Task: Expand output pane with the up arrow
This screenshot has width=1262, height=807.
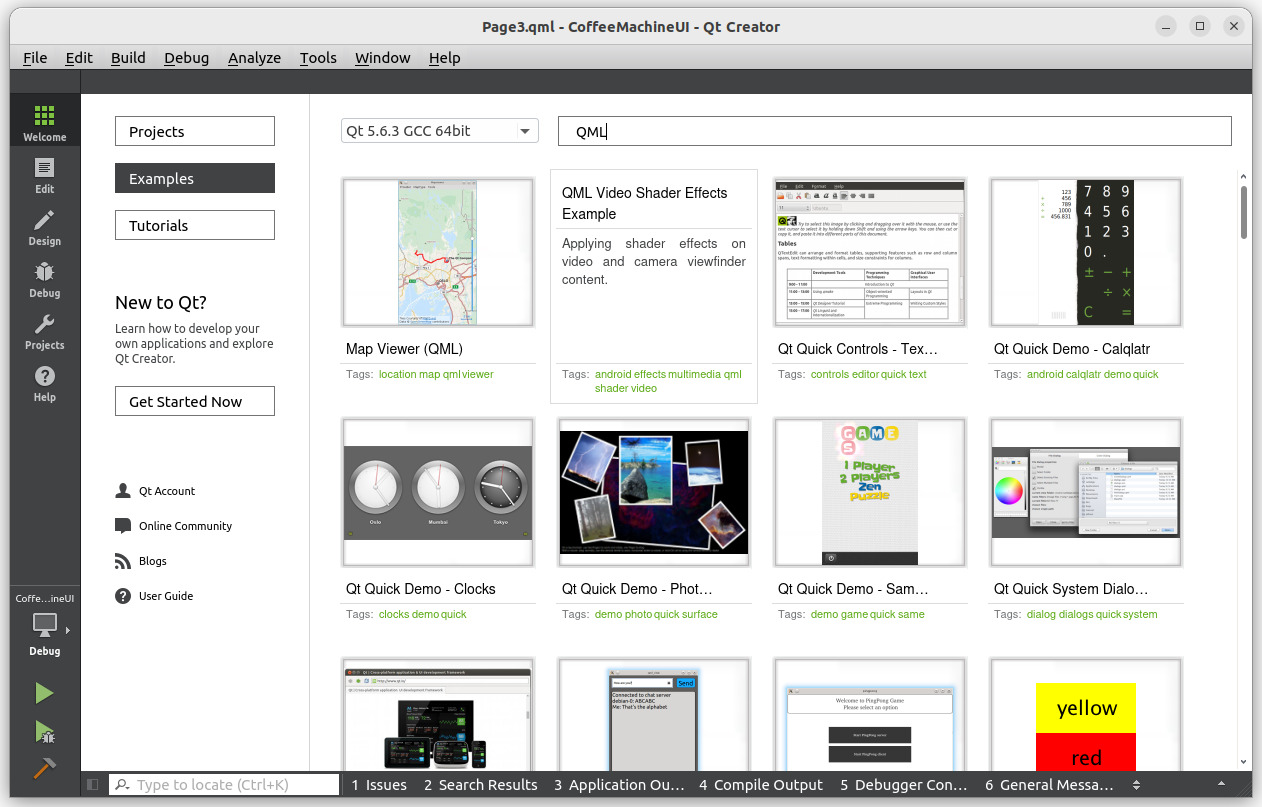Action: pyautogui.click(x=1221, y=785)
